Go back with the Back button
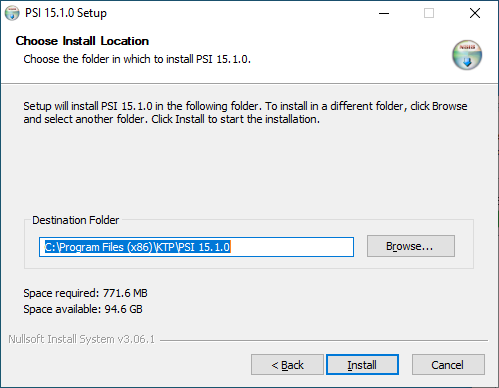Viewport: 499px width, 388px height. (x=287, y=365)
